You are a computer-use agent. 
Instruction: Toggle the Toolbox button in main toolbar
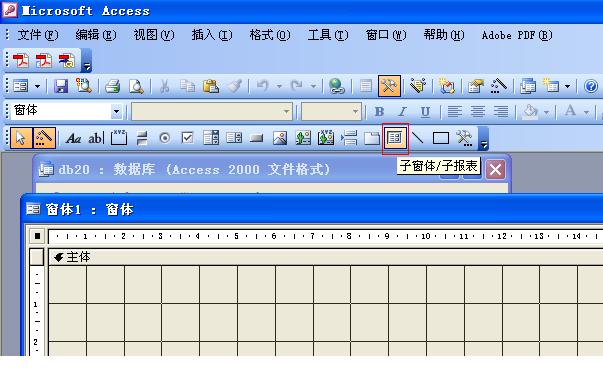pos(389,86)
